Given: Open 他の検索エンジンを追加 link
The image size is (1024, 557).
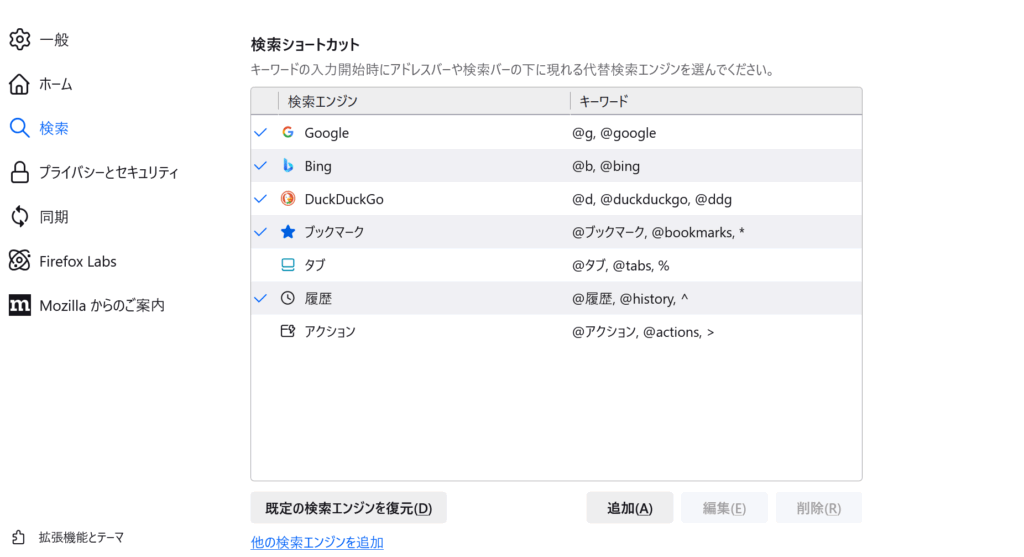Looking at the screenshot, I should coord(316,543).
